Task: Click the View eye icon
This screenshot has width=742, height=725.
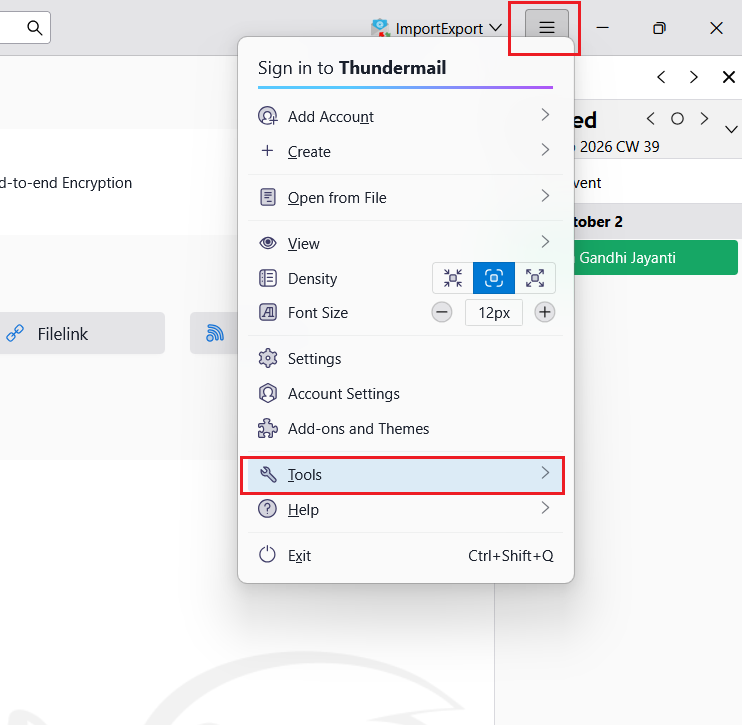Action: pos(267,243)
